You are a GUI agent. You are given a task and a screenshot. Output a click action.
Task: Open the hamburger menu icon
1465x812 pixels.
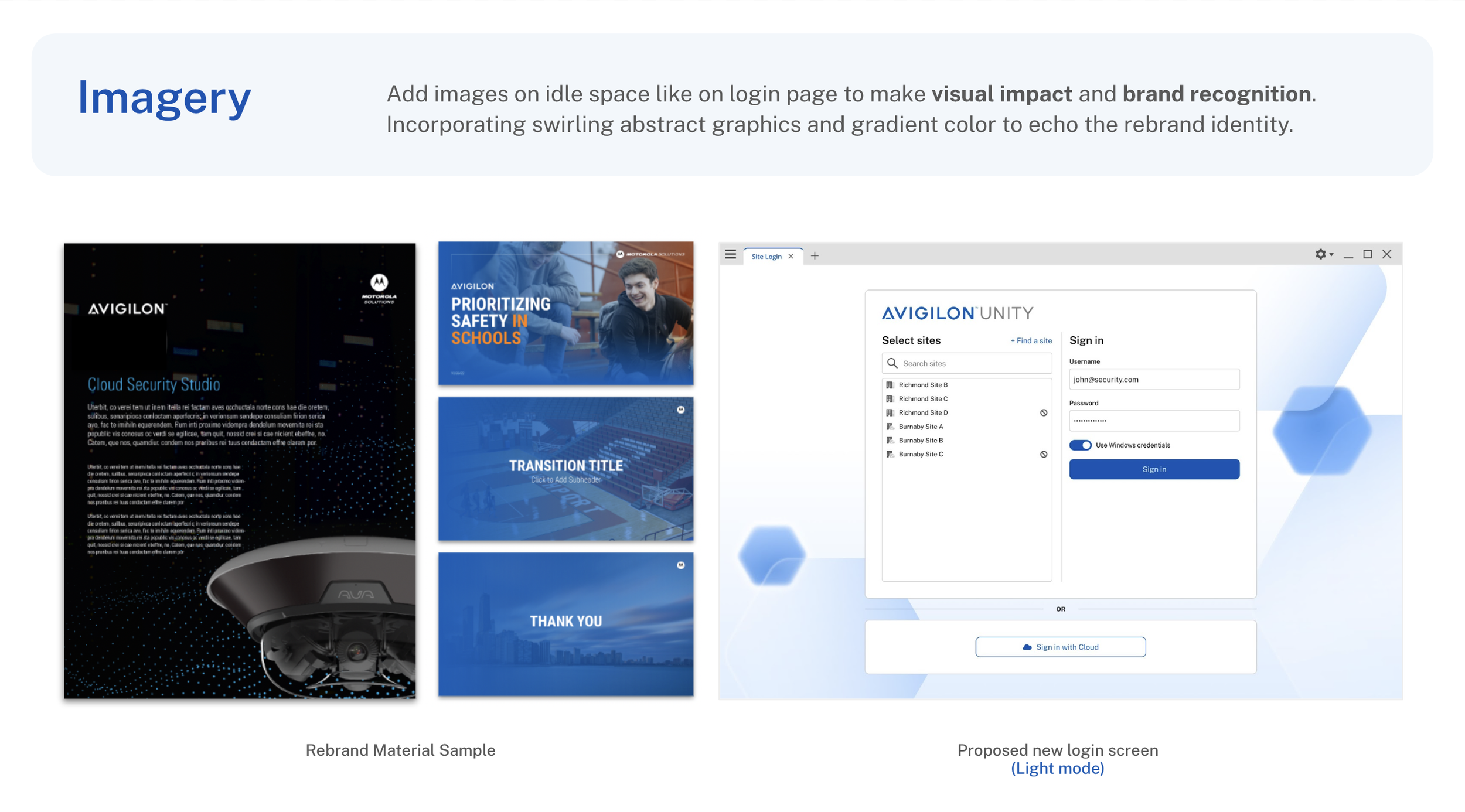click(x=730, y=254)
